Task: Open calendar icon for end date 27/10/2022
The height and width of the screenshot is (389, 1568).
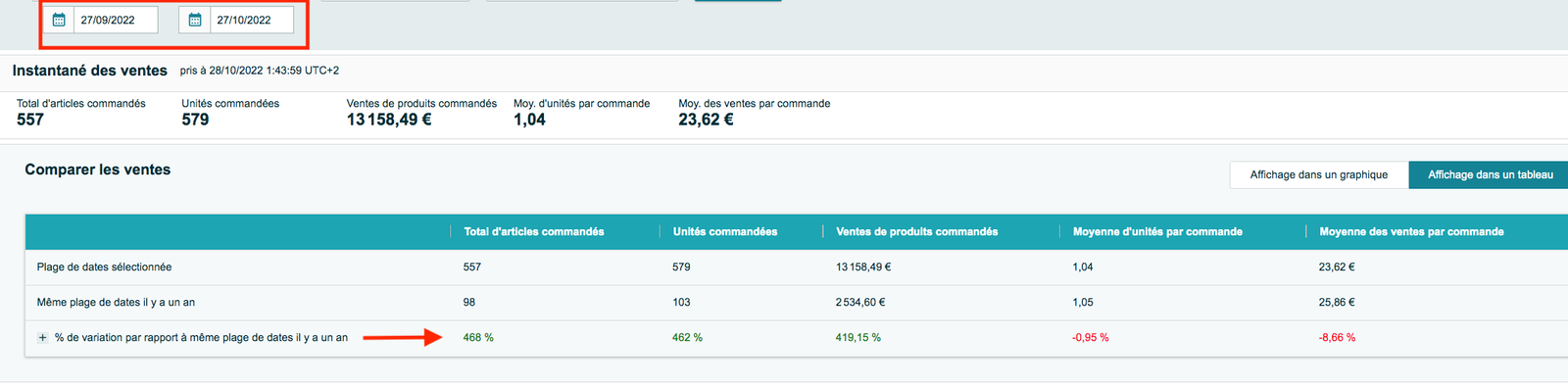Action: click(195, 20)
